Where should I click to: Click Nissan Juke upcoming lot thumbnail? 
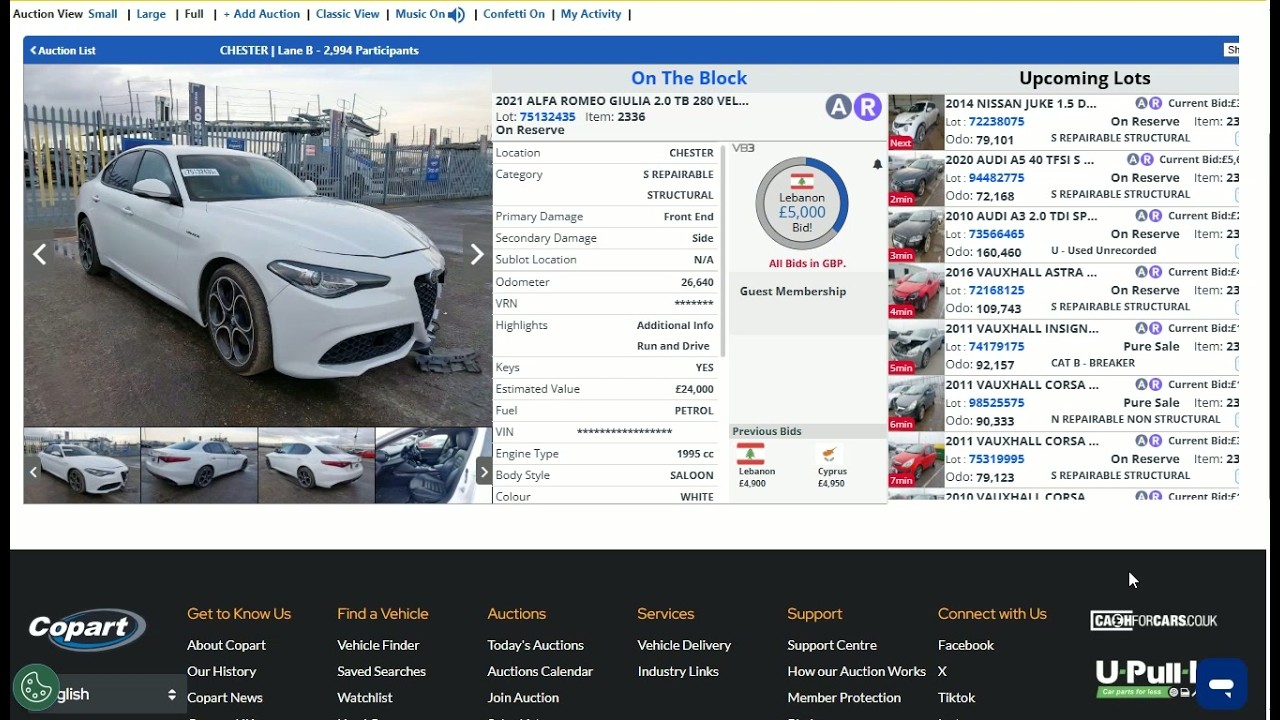pos(916,122)
